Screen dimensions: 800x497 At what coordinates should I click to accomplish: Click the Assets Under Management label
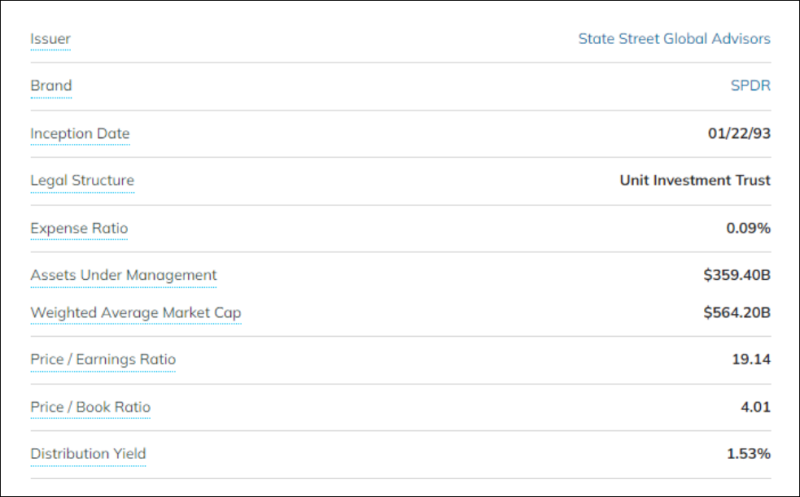pos(123,275)
